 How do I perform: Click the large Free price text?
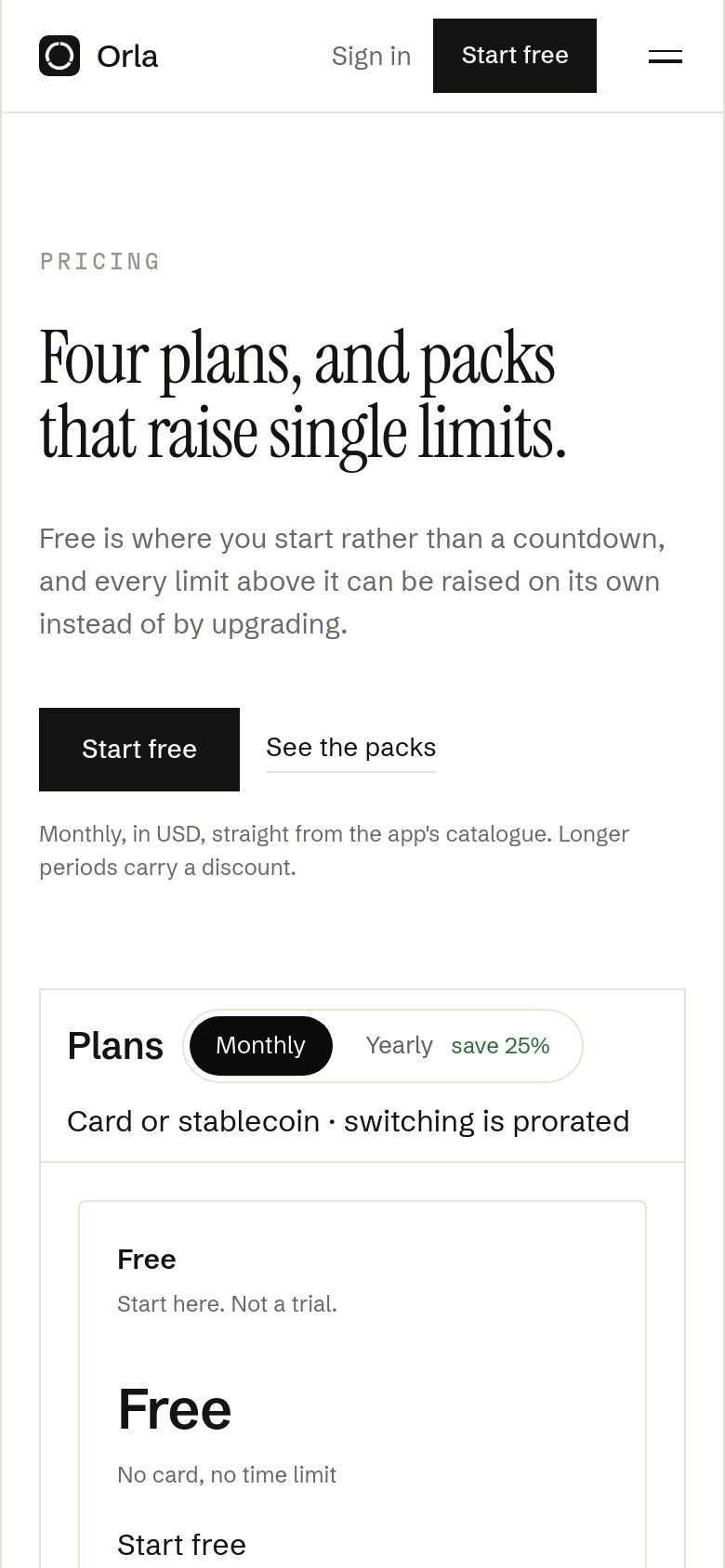174,1410
